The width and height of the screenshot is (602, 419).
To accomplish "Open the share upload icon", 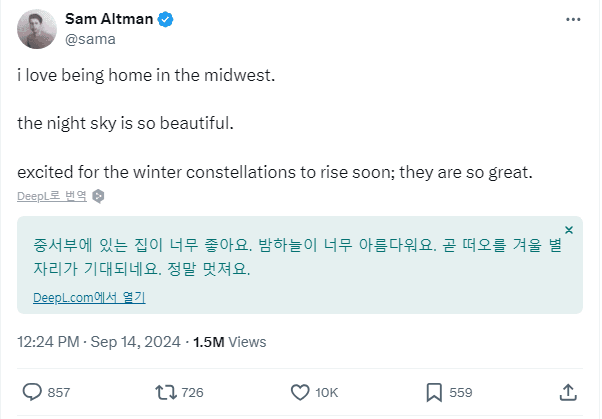I will (567, 391).
